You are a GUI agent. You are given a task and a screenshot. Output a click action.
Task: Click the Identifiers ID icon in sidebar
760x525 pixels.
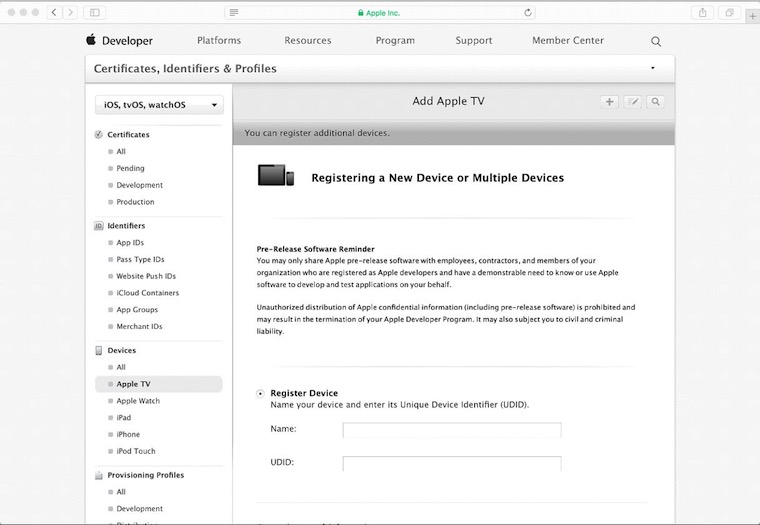pos(98,226)
